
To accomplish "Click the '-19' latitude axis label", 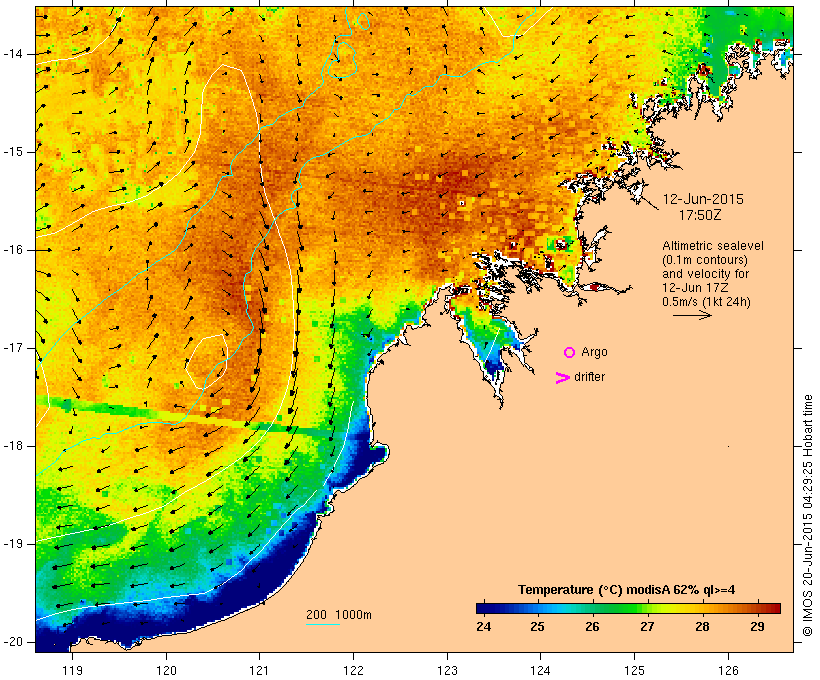I will [x=13, y=545].
